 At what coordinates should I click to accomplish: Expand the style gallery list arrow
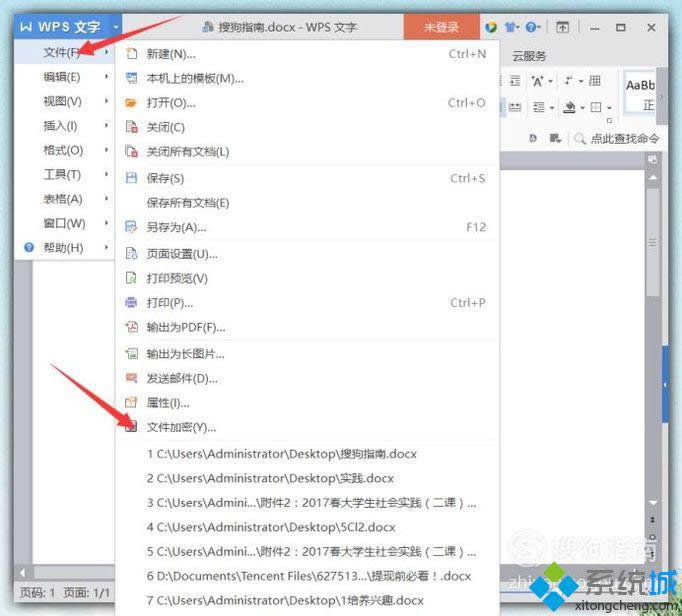661,98
